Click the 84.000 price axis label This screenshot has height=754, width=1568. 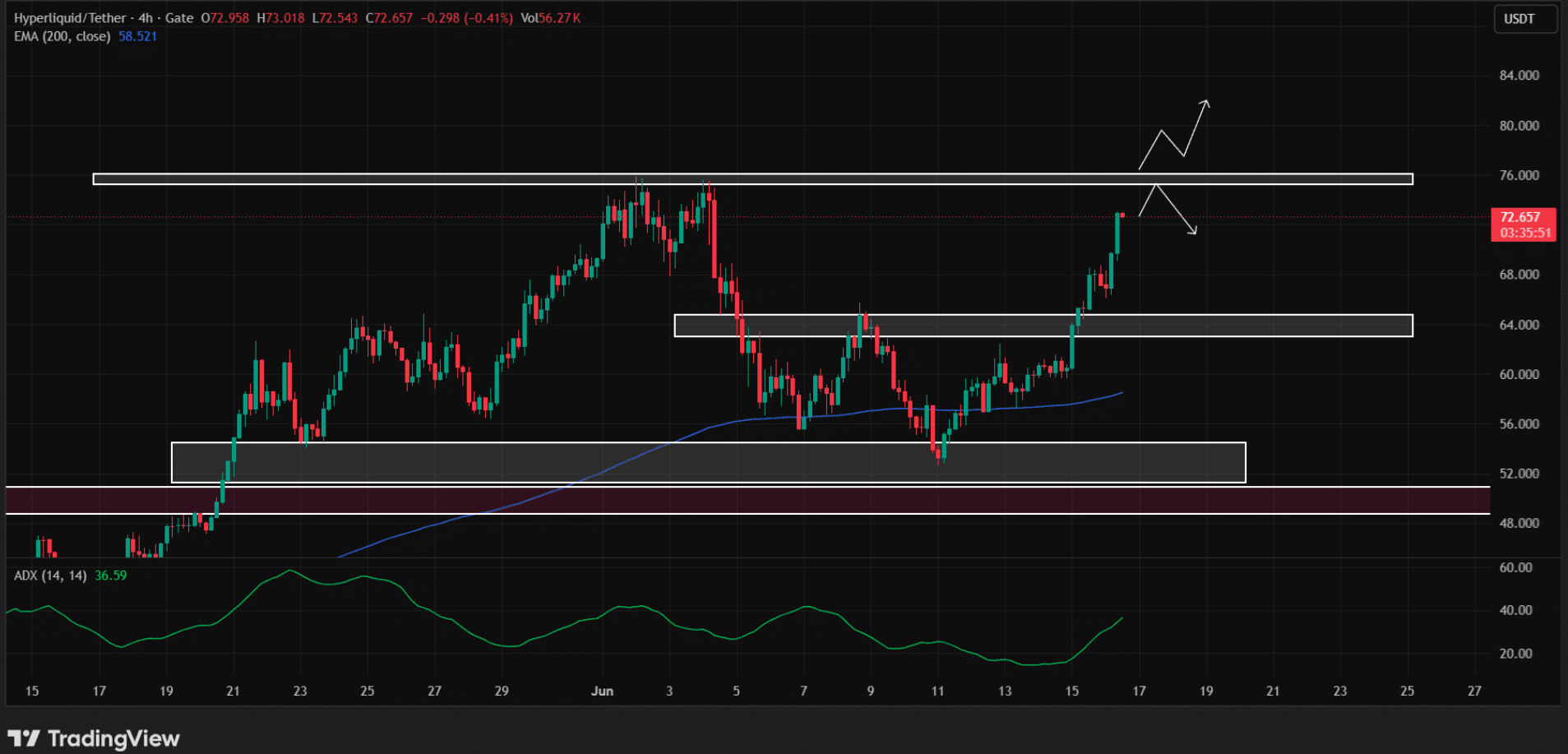(x=1519, y=76)
